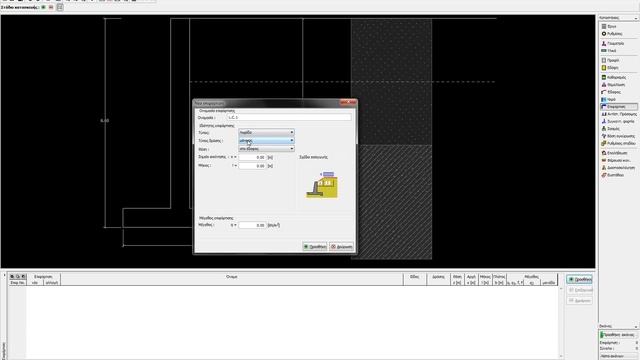
Task: Click the starting point x input field
Action: point(252,157)
